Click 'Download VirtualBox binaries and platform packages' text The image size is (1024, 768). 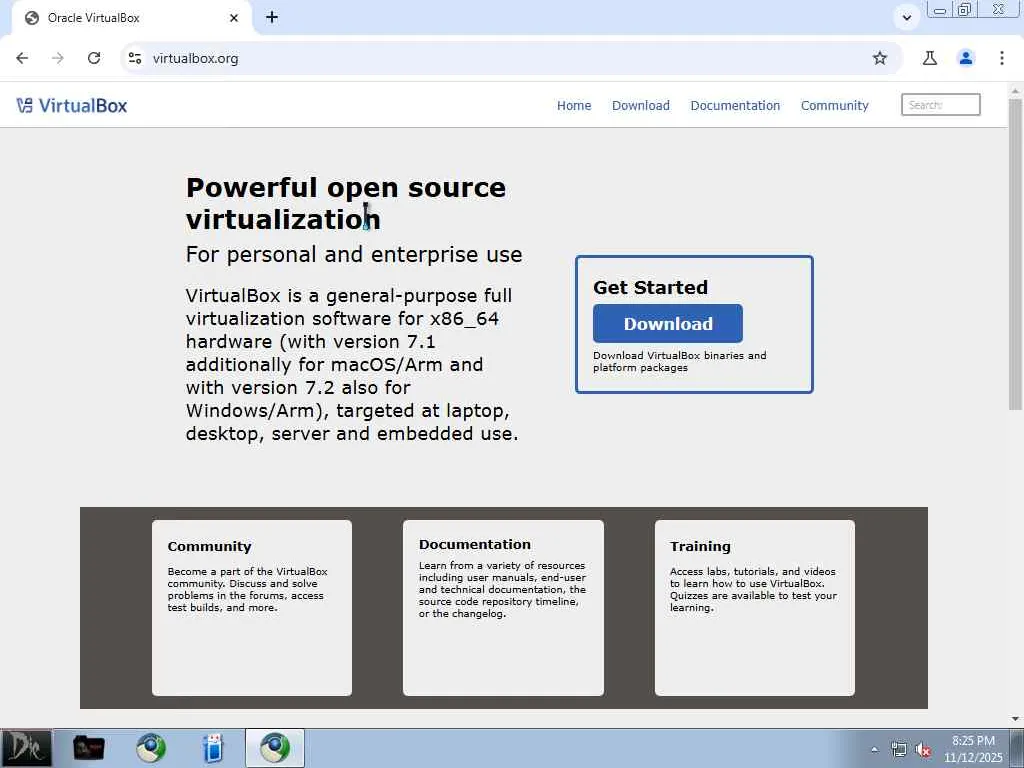[679, 361]
